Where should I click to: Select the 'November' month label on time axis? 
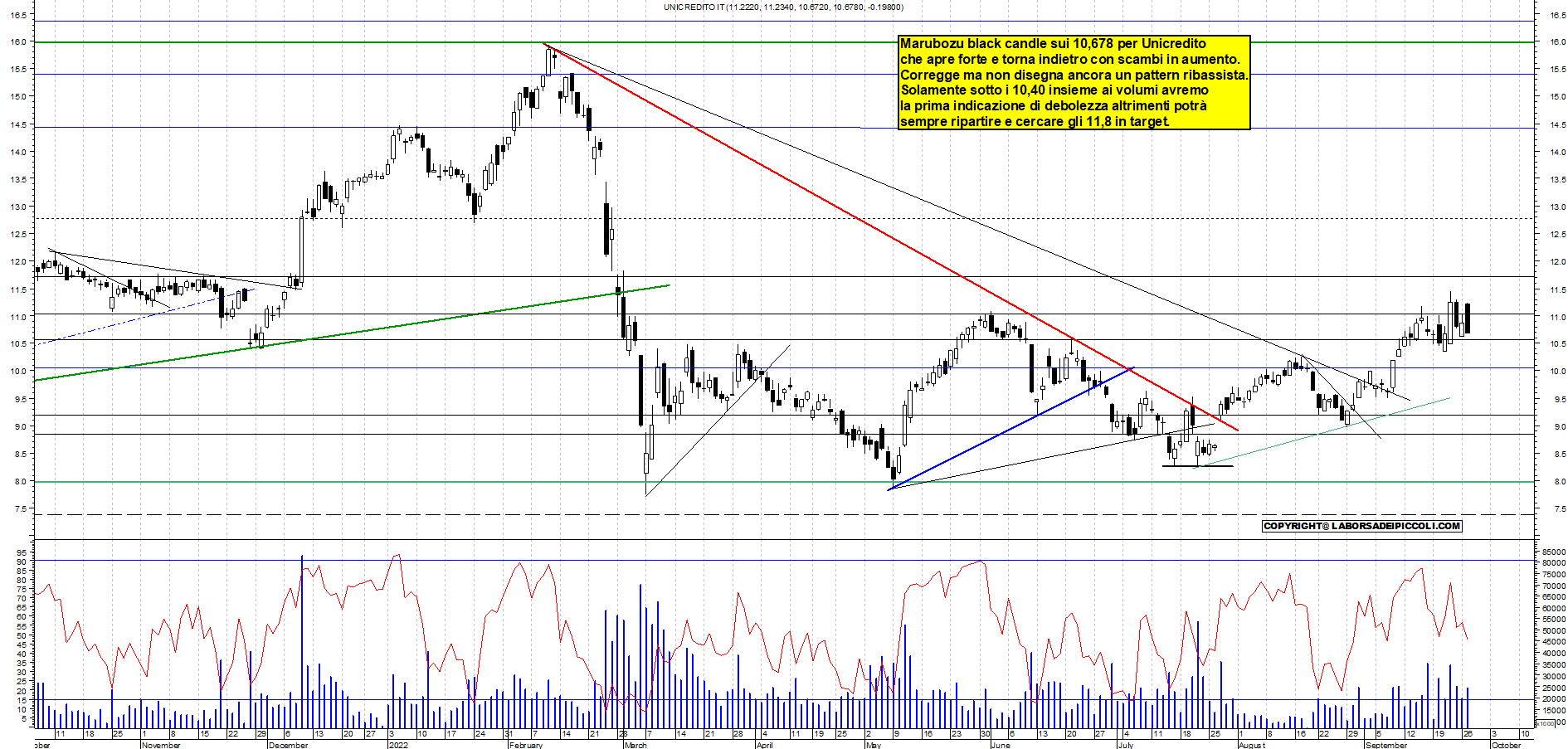pos(161,745)
